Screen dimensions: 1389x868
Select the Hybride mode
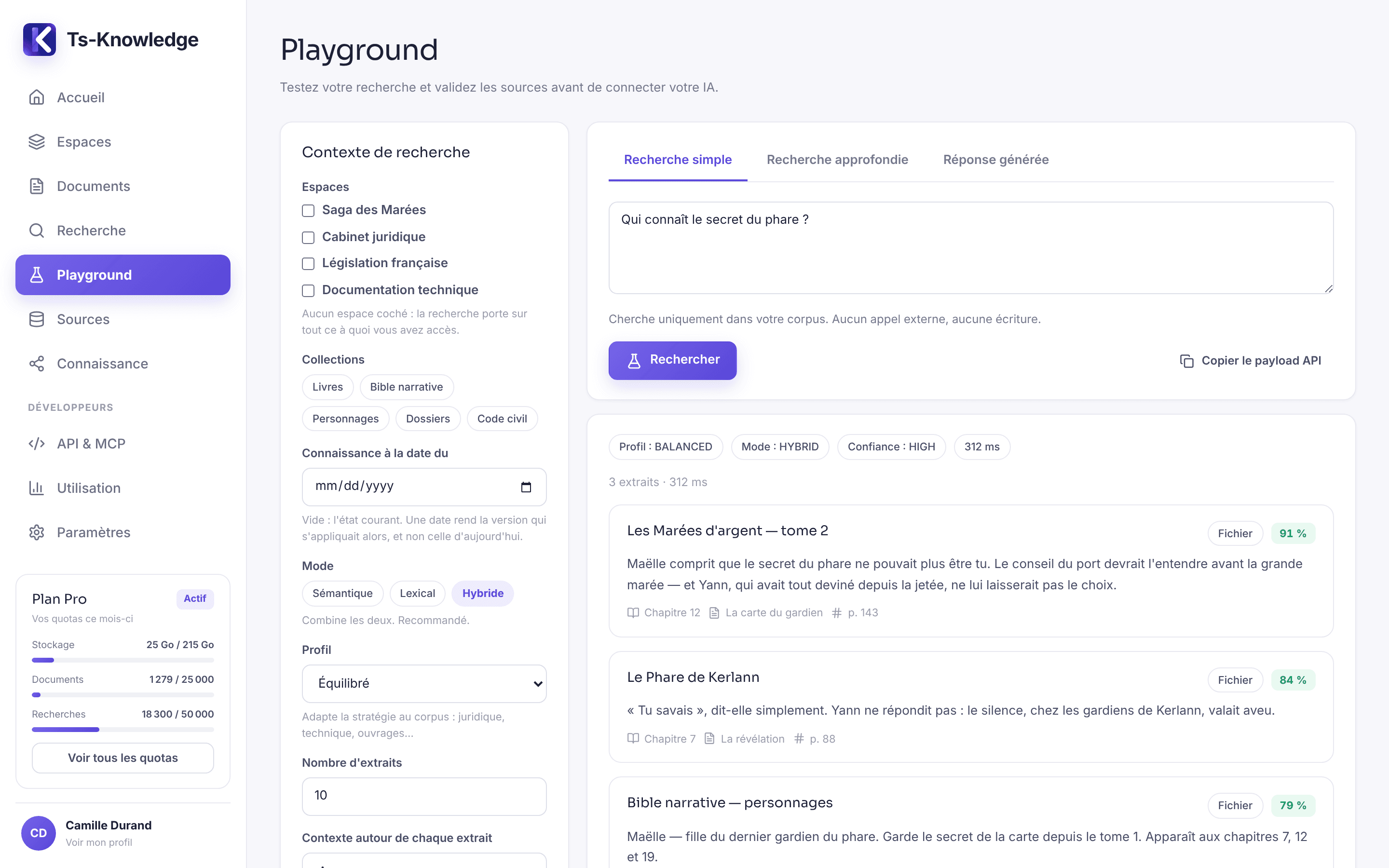coord(483,594)
